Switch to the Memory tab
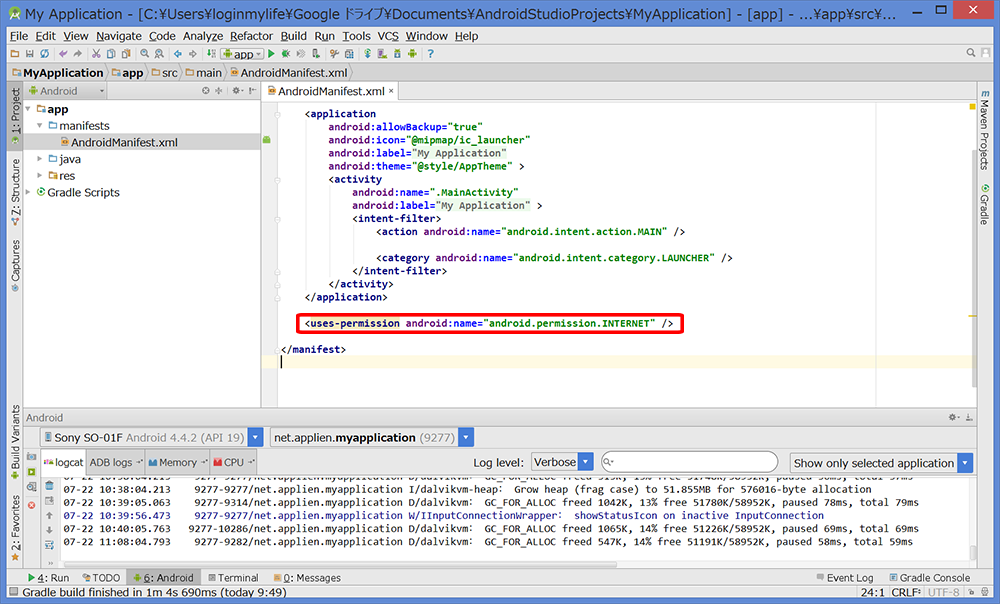 tap(177, 462)
